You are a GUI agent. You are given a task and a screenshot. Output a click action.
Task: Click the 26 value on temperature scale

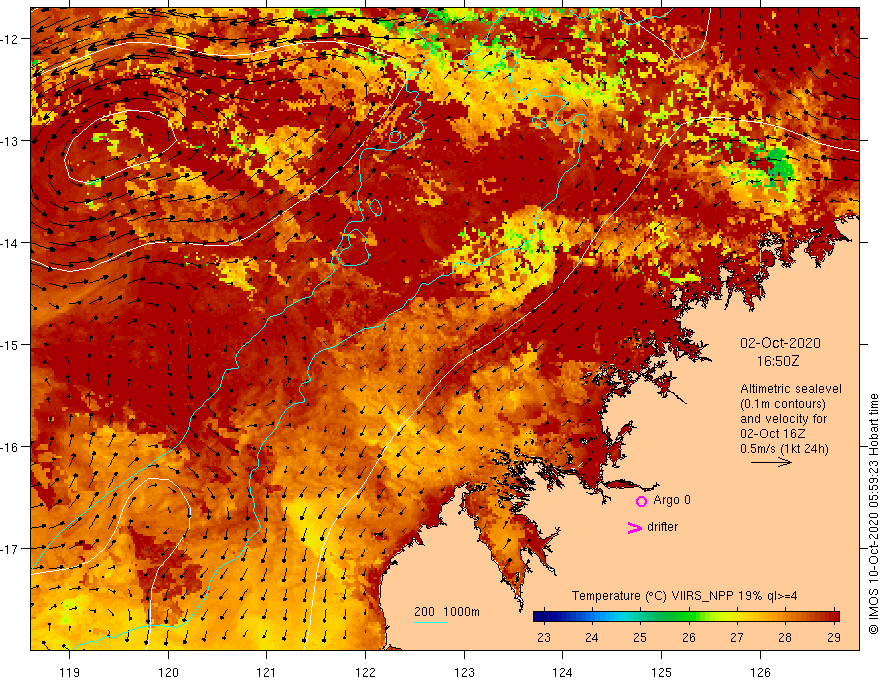tap(689, 638)
